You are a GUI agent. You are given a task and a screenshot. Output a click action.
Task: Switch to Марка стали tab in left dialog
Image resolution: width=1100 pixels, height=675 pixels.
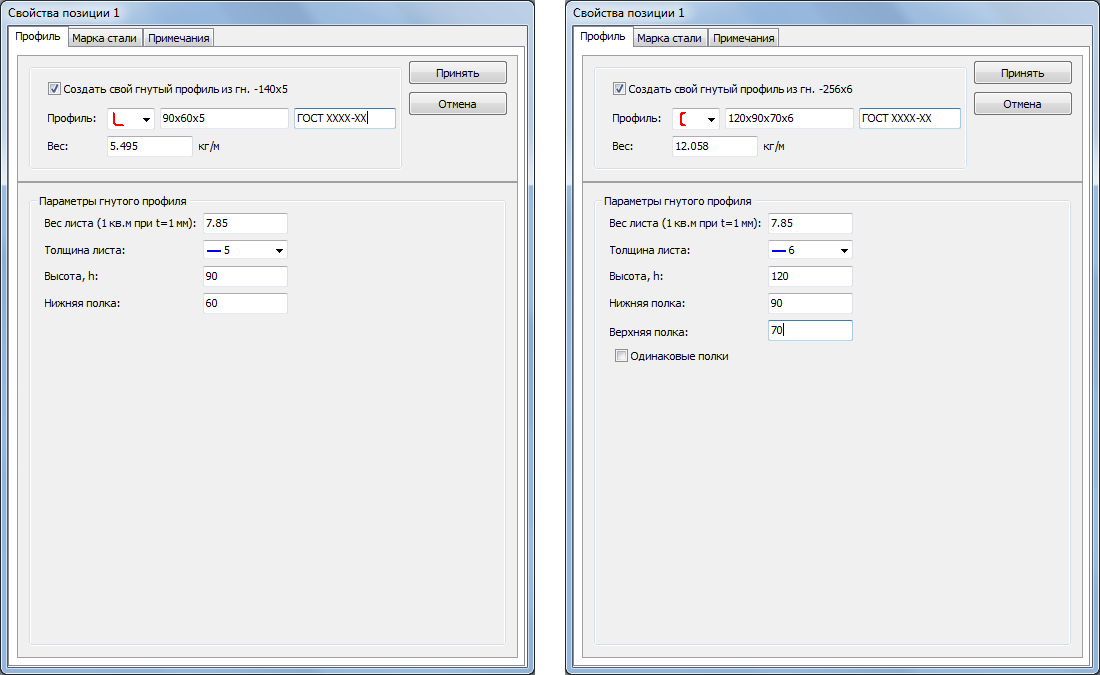coord(105,38)
